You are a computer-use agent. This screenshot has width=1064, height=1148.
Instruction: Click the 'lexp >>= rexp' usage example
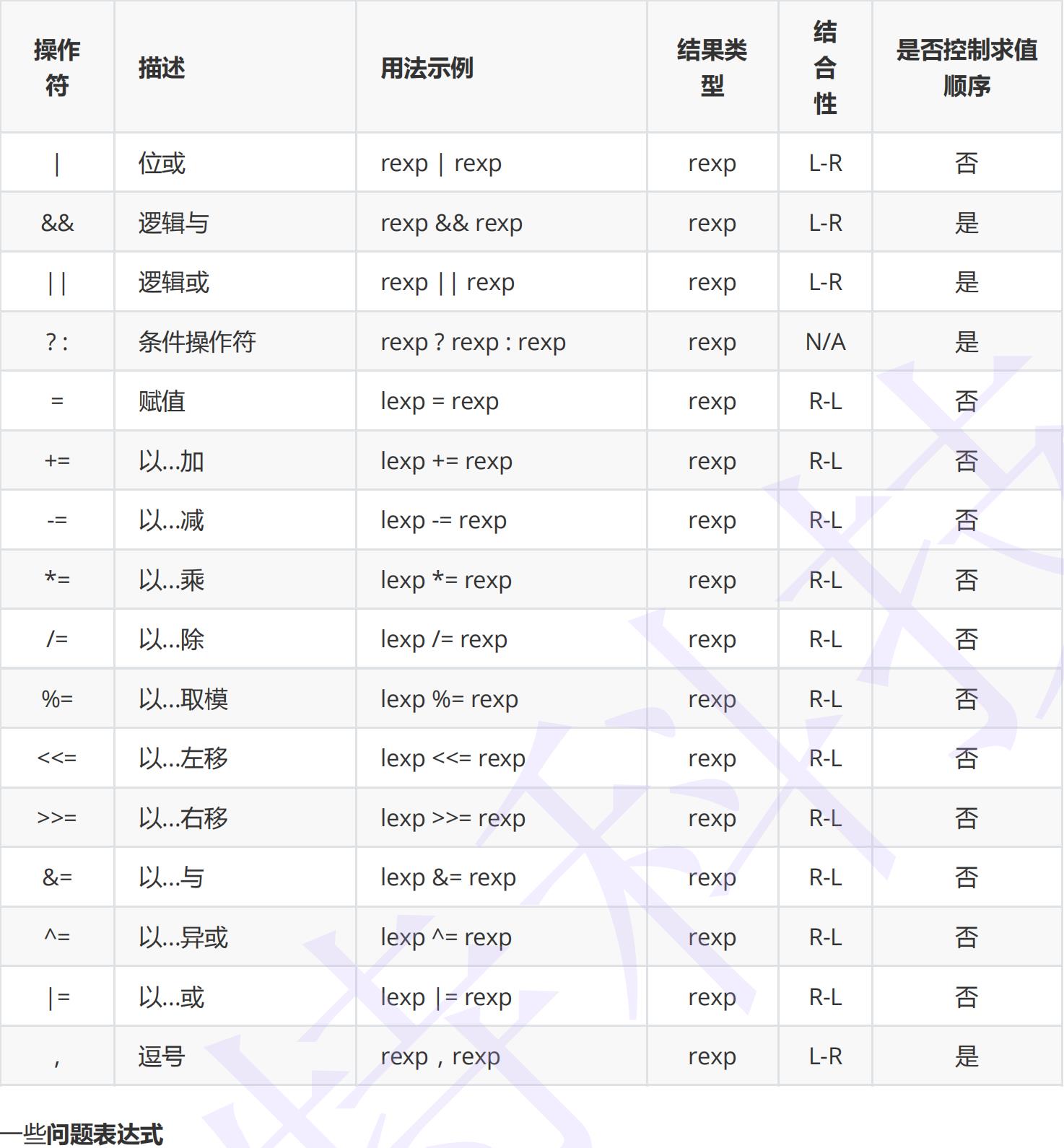(x=453, y=819)
